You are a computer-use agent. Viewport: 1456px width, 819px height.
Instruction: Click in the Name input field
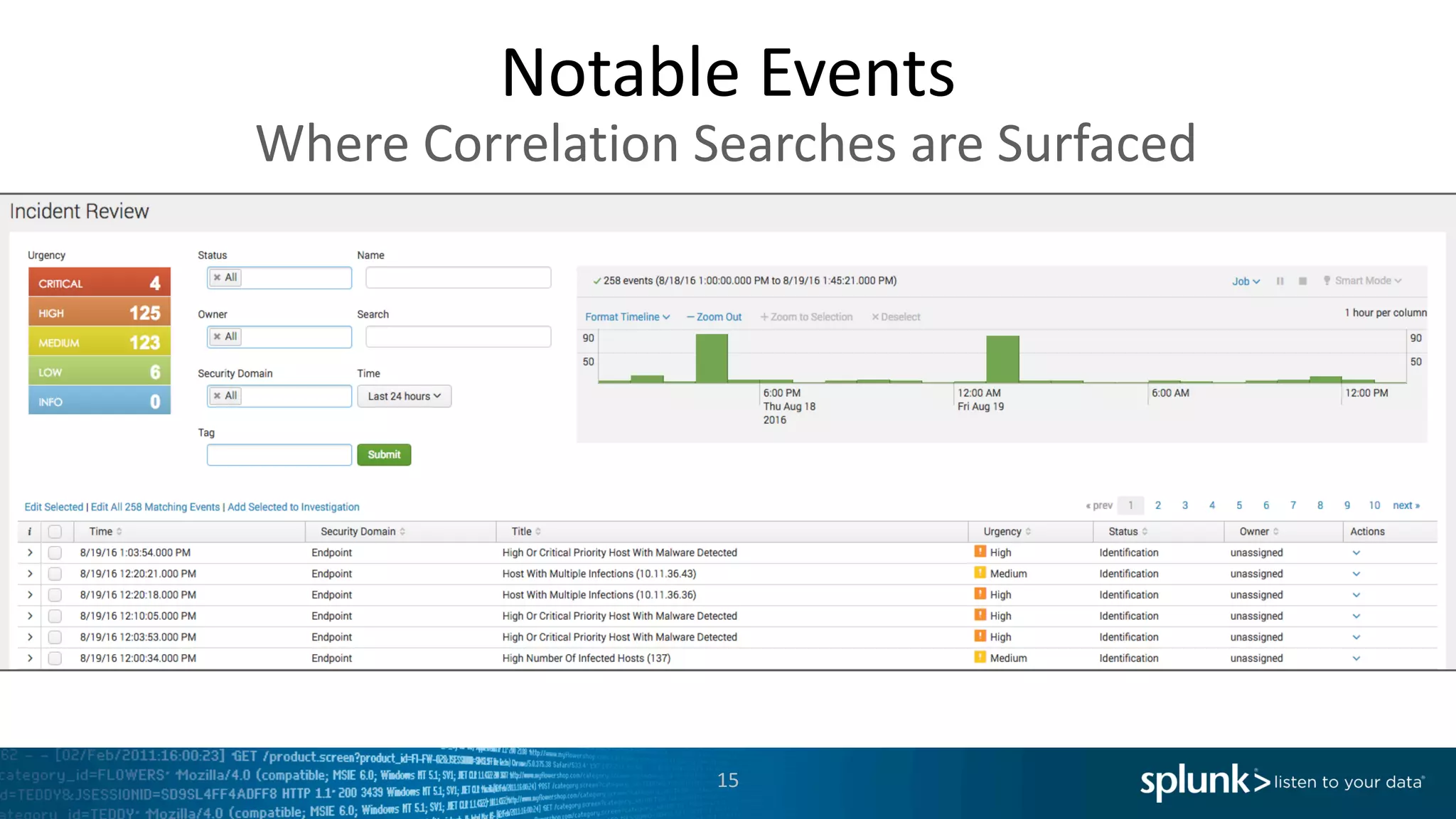[x=458, y=277]
